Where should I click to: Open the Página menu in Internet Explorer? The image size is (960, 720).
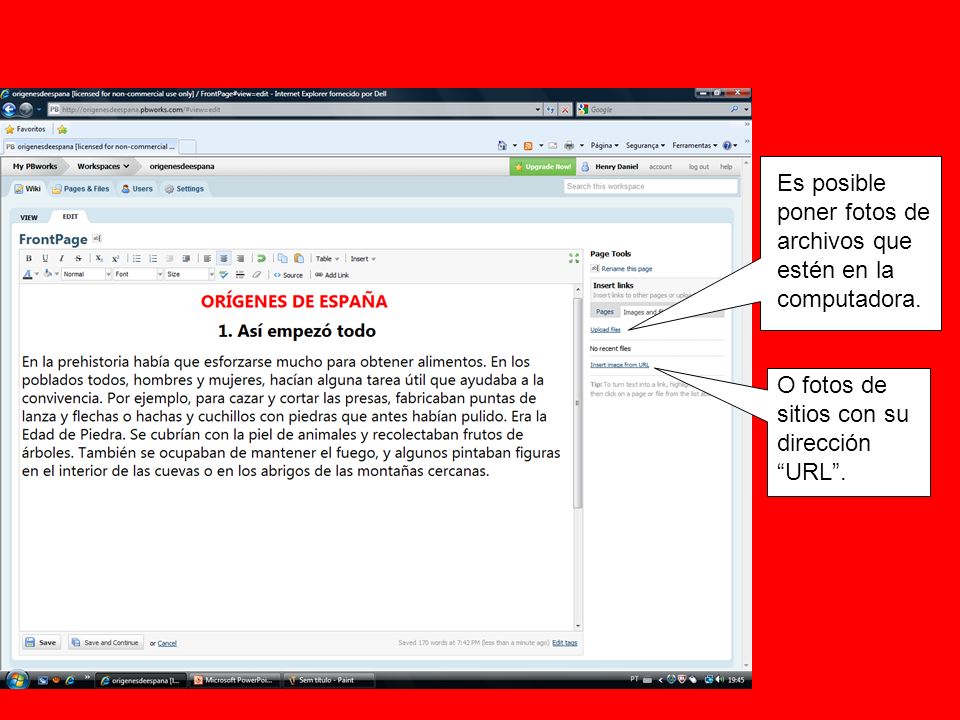click(x=604, y=146)
